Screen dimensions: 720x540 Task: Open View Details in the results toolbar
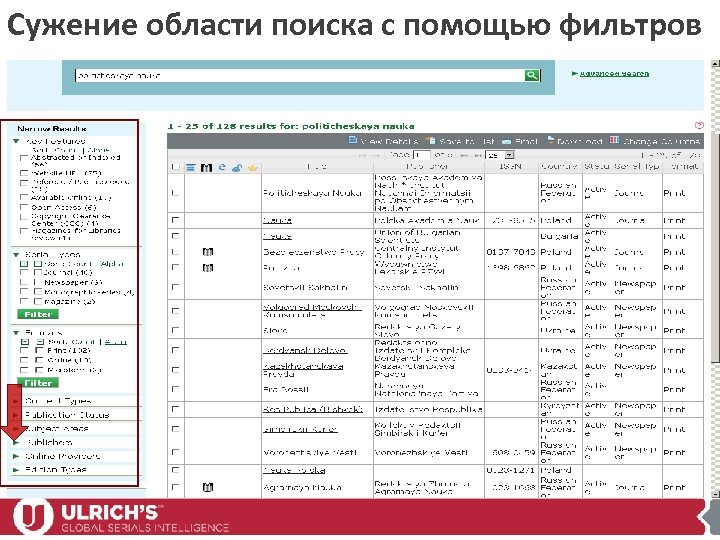tap(383, 141)
